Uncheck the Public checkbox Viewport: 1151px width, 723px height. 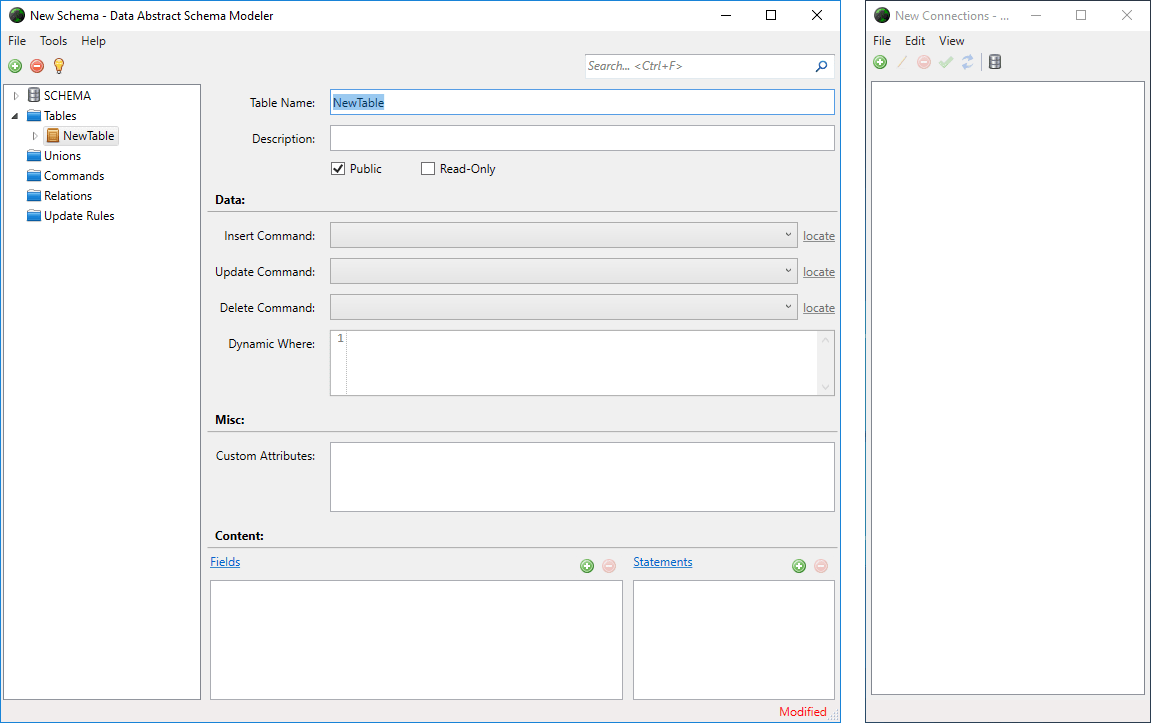point(338,169)
